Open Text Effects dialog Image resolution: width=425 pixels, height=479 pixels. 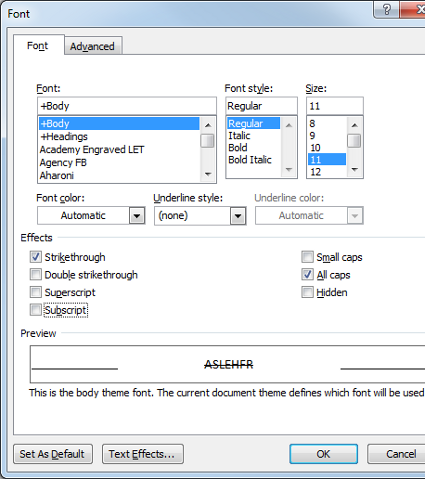pos(143,454)
